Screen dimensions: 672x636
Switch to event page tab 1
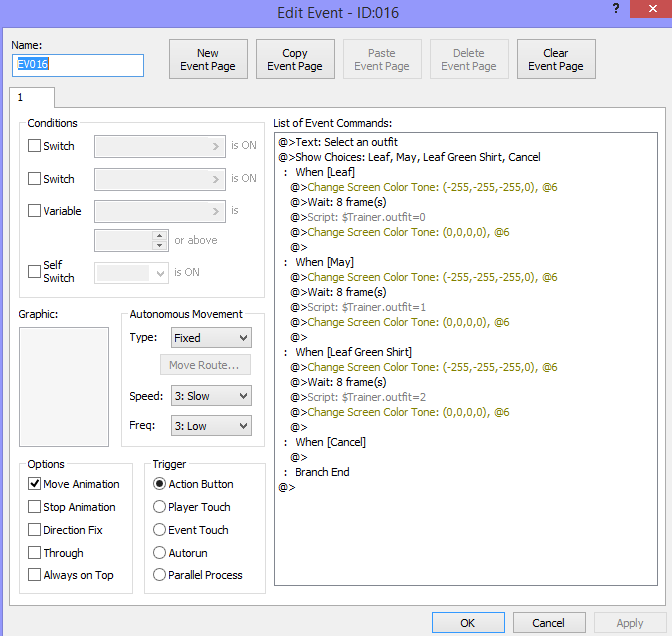click(20, 98)
